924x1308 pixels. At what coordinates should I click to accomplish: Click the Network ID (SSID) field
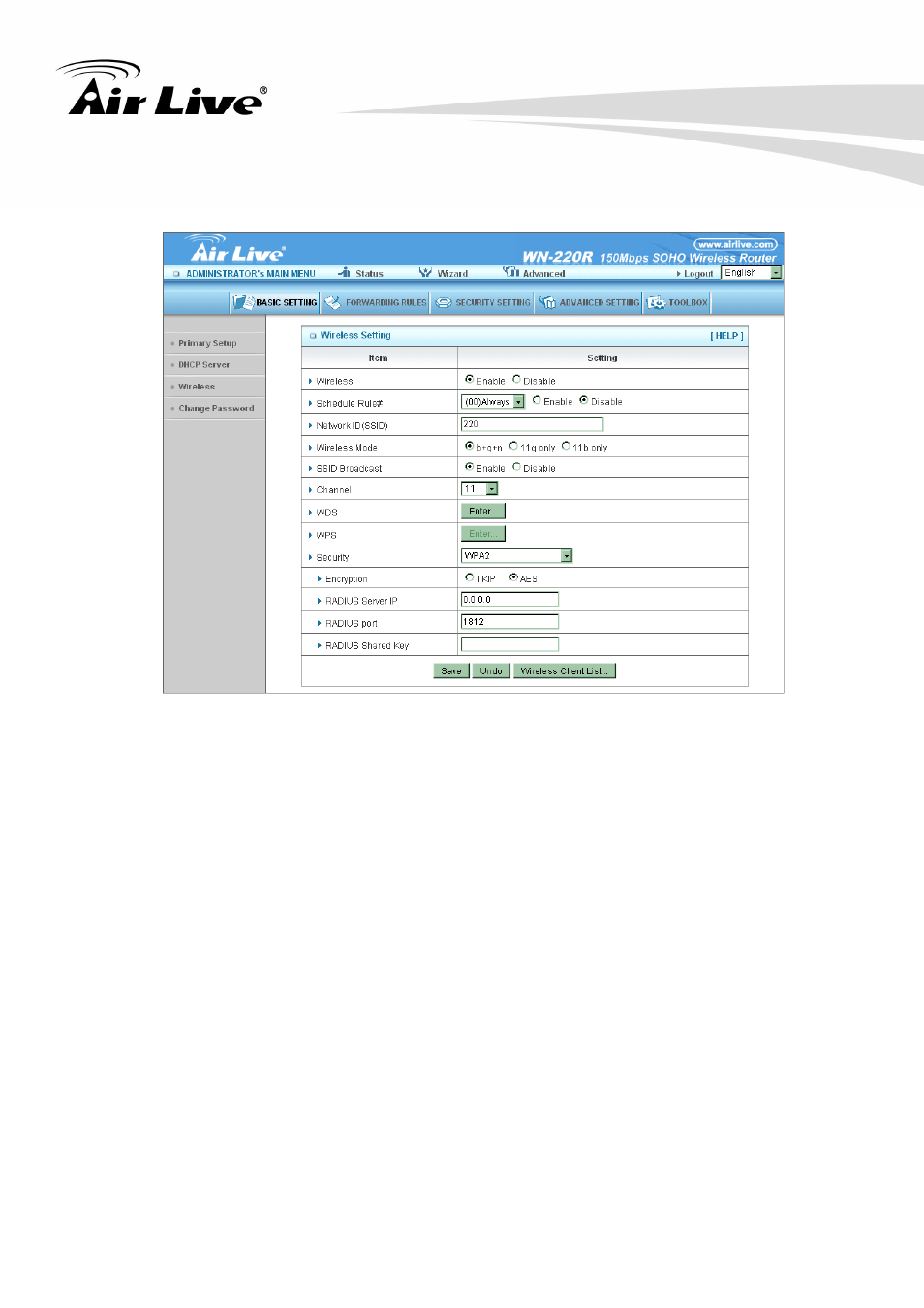pos(532,424)
